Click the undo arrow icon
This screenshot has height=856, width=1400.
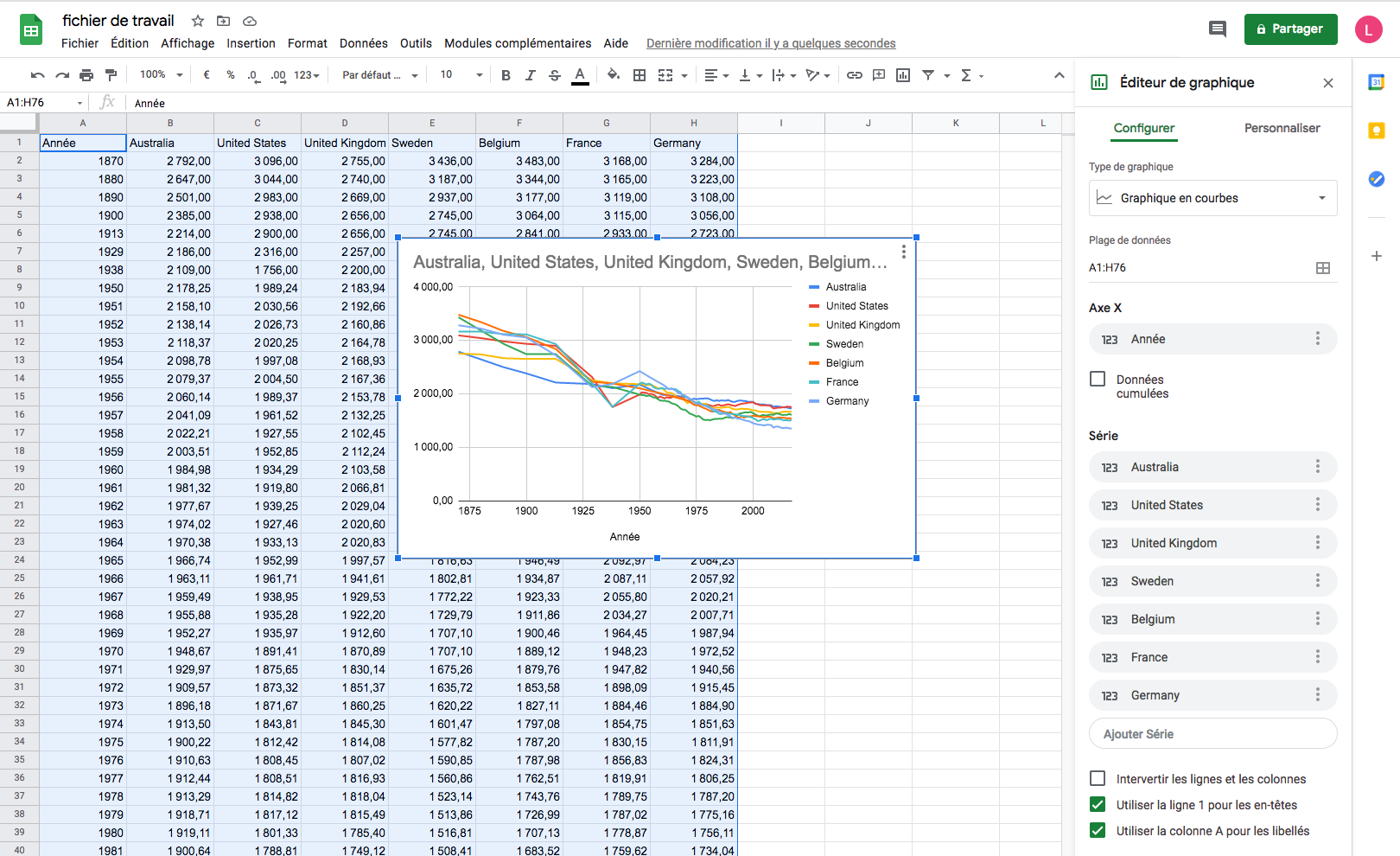tap(37, 75)
